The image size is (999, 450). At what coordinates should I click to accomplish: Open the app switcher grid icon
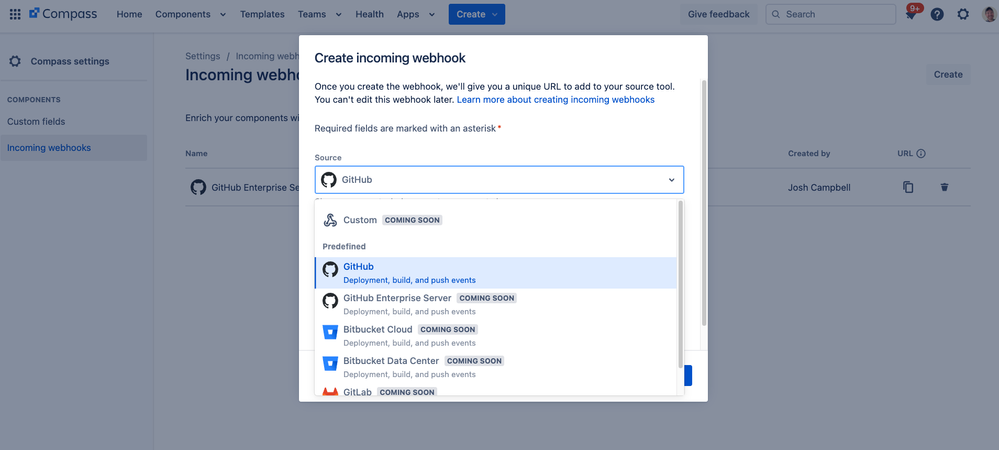(15, 14)
